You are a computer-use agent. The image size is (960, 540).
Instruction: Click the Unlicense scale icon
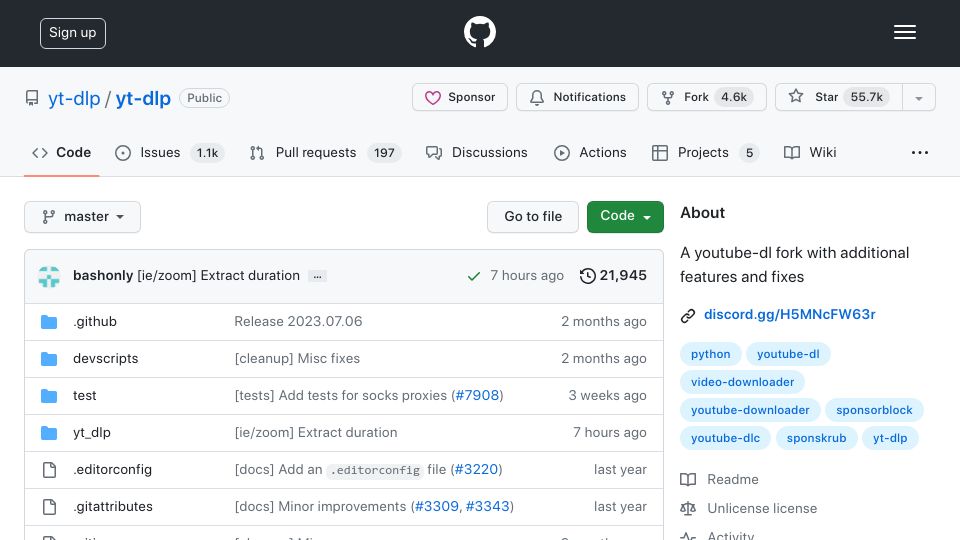click(688, 508)
